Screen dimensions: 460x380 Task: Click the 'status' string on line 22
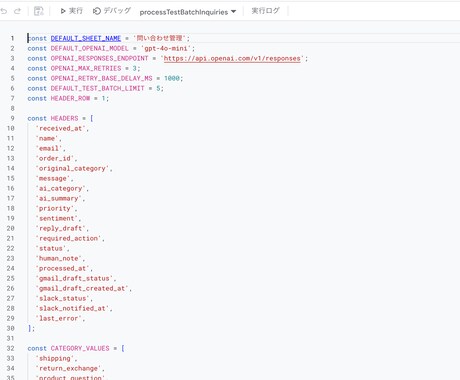click(51, 248)
